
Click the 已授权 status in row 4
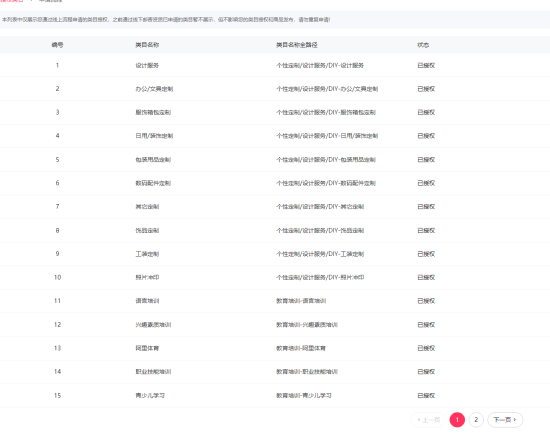[426, 136]
